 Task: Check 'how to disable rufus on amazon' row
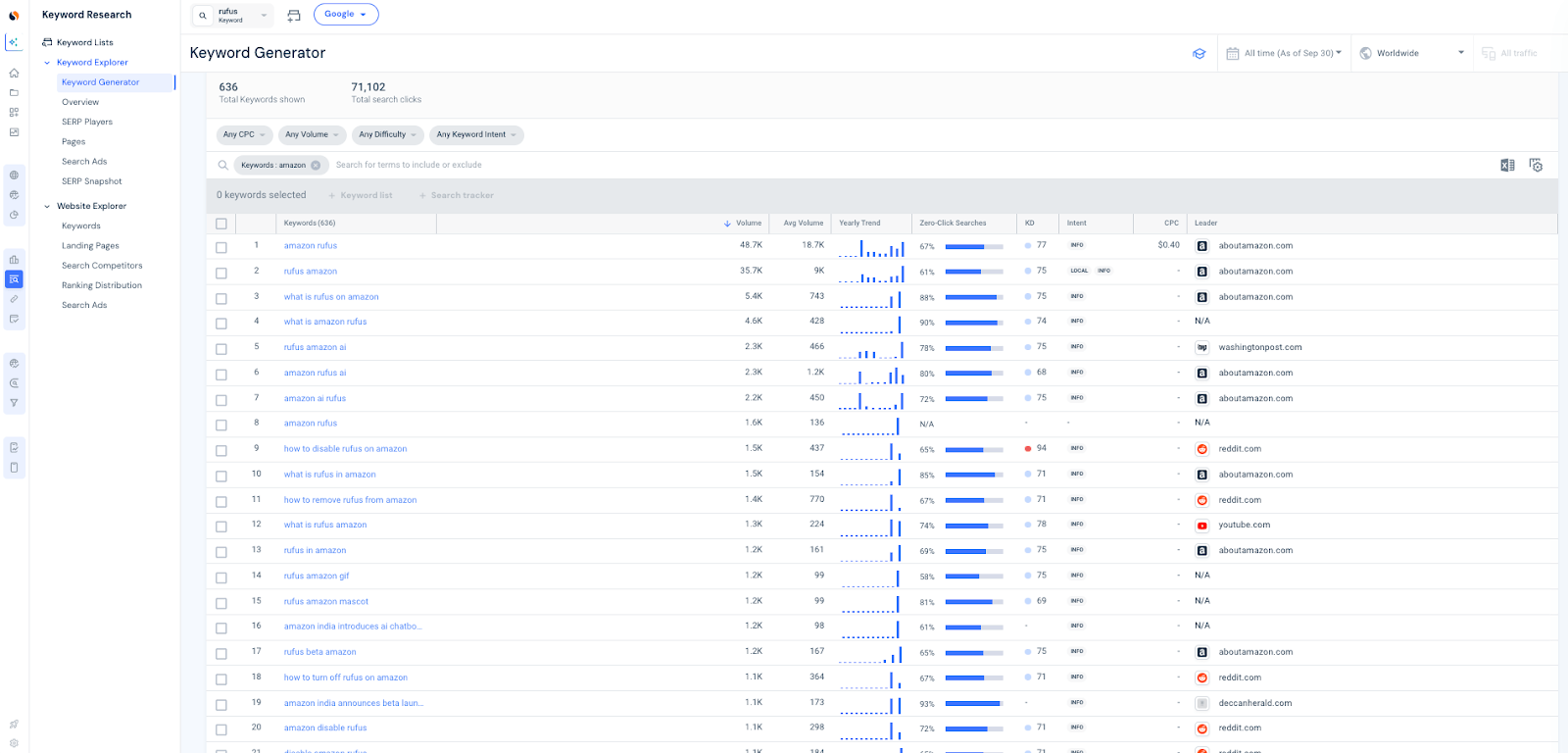[x=221, y=451]
